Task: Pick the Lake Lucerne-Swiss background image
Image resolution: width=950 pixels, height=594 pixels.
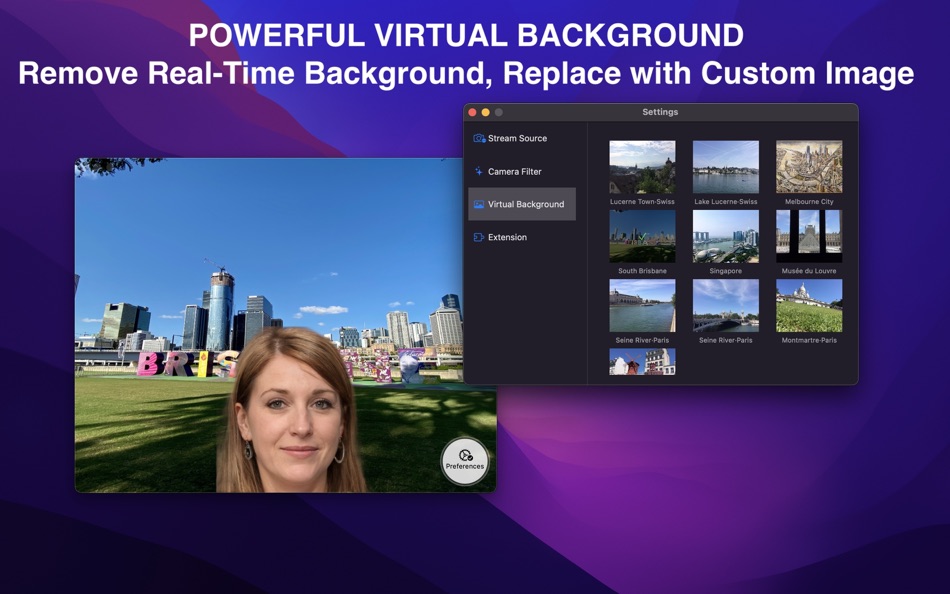Action: coord(726,167)
